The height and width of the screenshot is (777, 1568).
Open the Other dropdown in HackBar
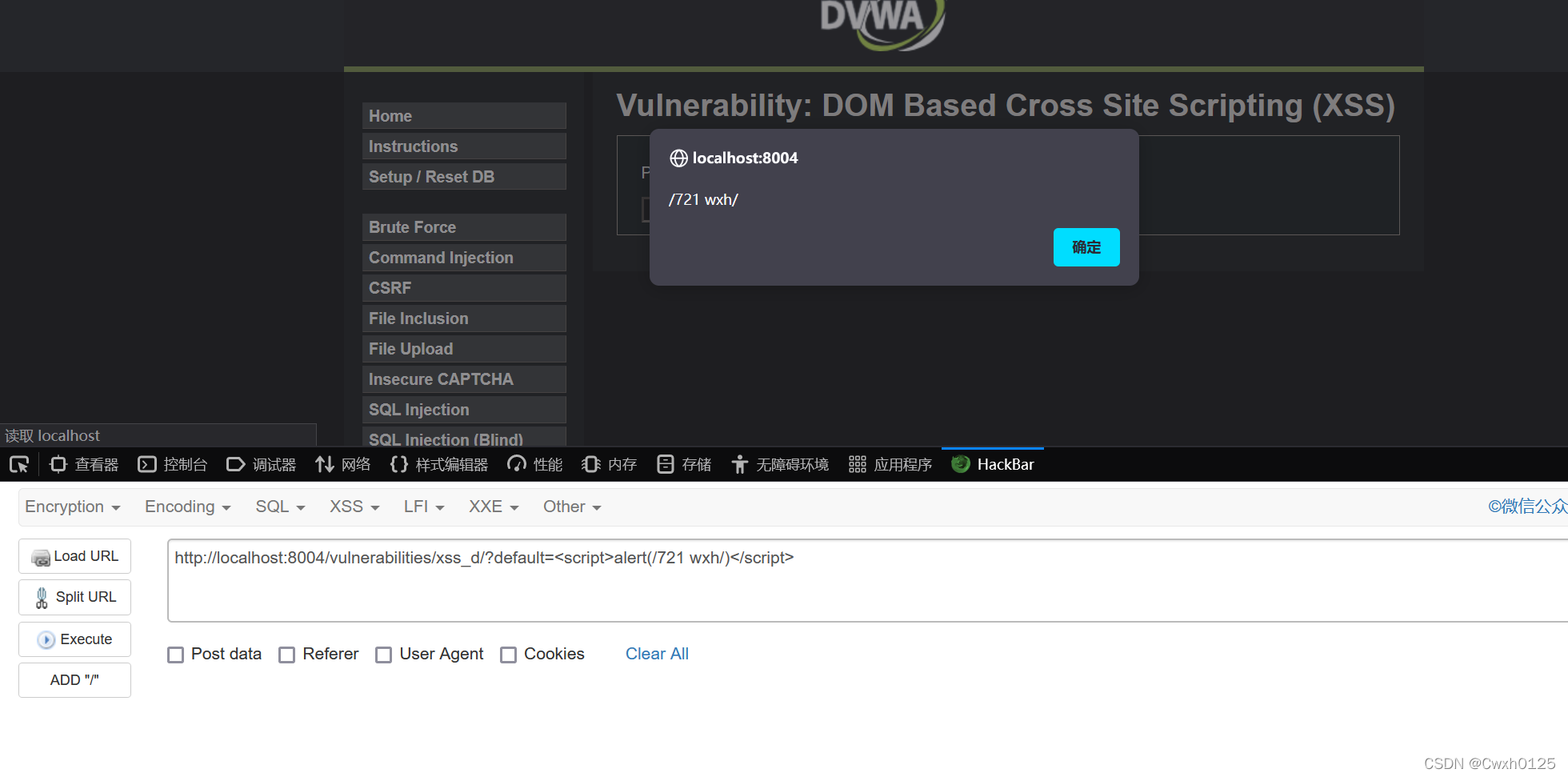[x=572, y=507]
